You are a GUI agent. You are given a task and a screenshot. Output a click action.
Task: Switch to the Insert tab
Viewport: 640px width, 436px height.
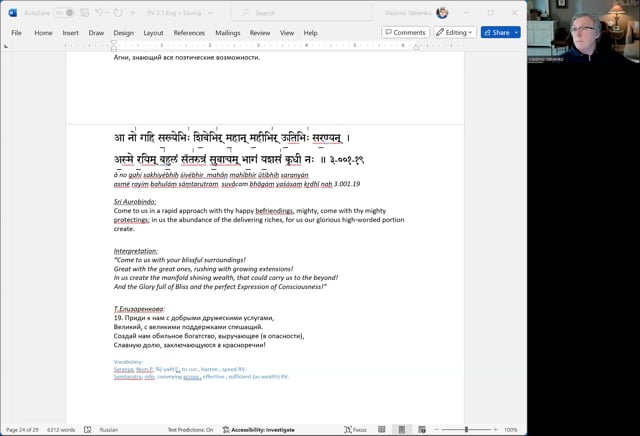tap(70, 33)
